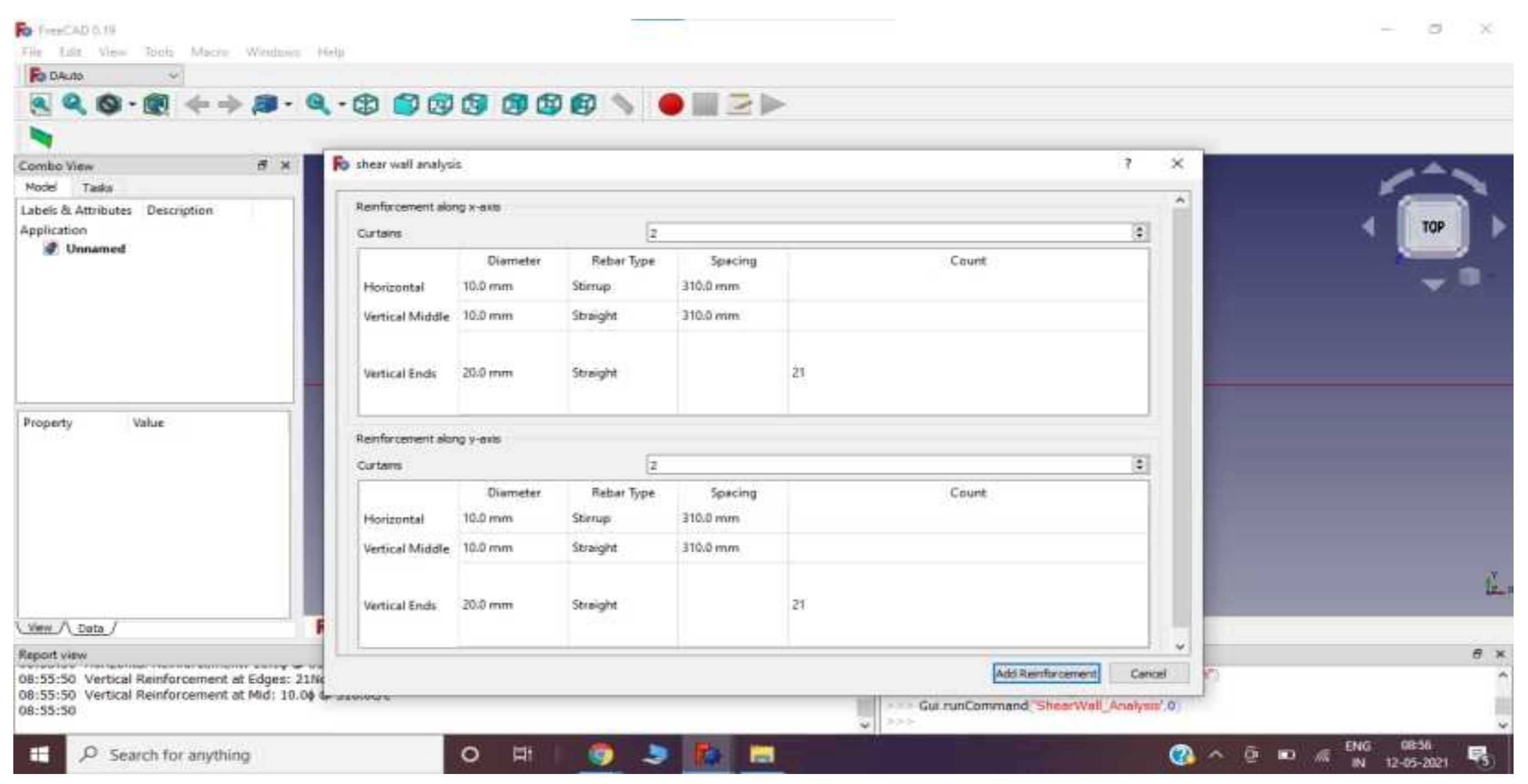This screenshot has height=784, width=1528.
Task: Adjust y-axis Curtains spinner arrows
Action: 1139,464
